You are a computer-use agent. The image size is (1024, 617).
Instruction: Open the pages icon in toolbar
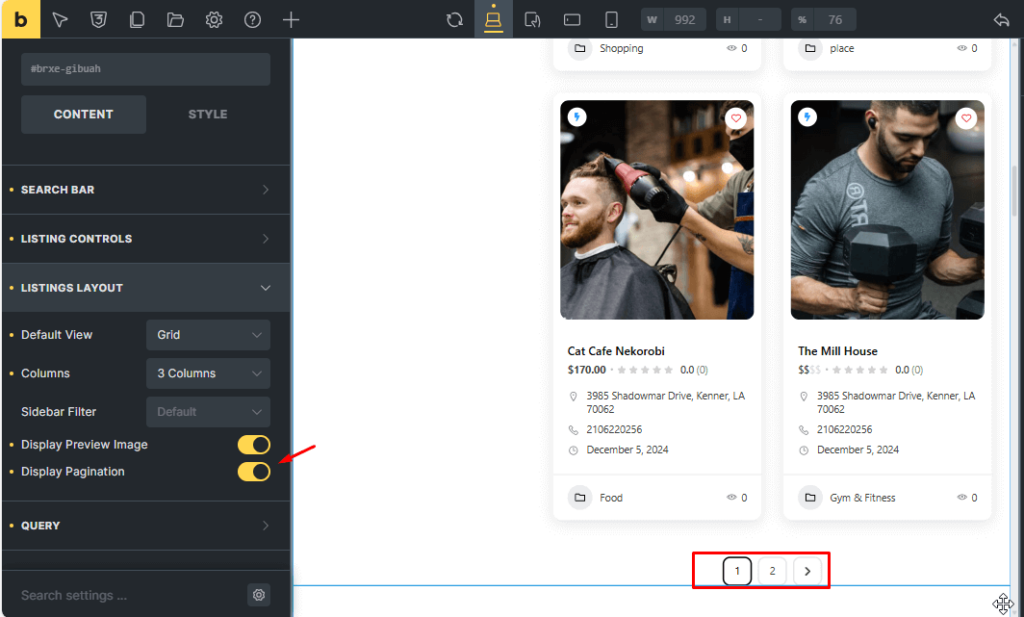pos(136,20)
